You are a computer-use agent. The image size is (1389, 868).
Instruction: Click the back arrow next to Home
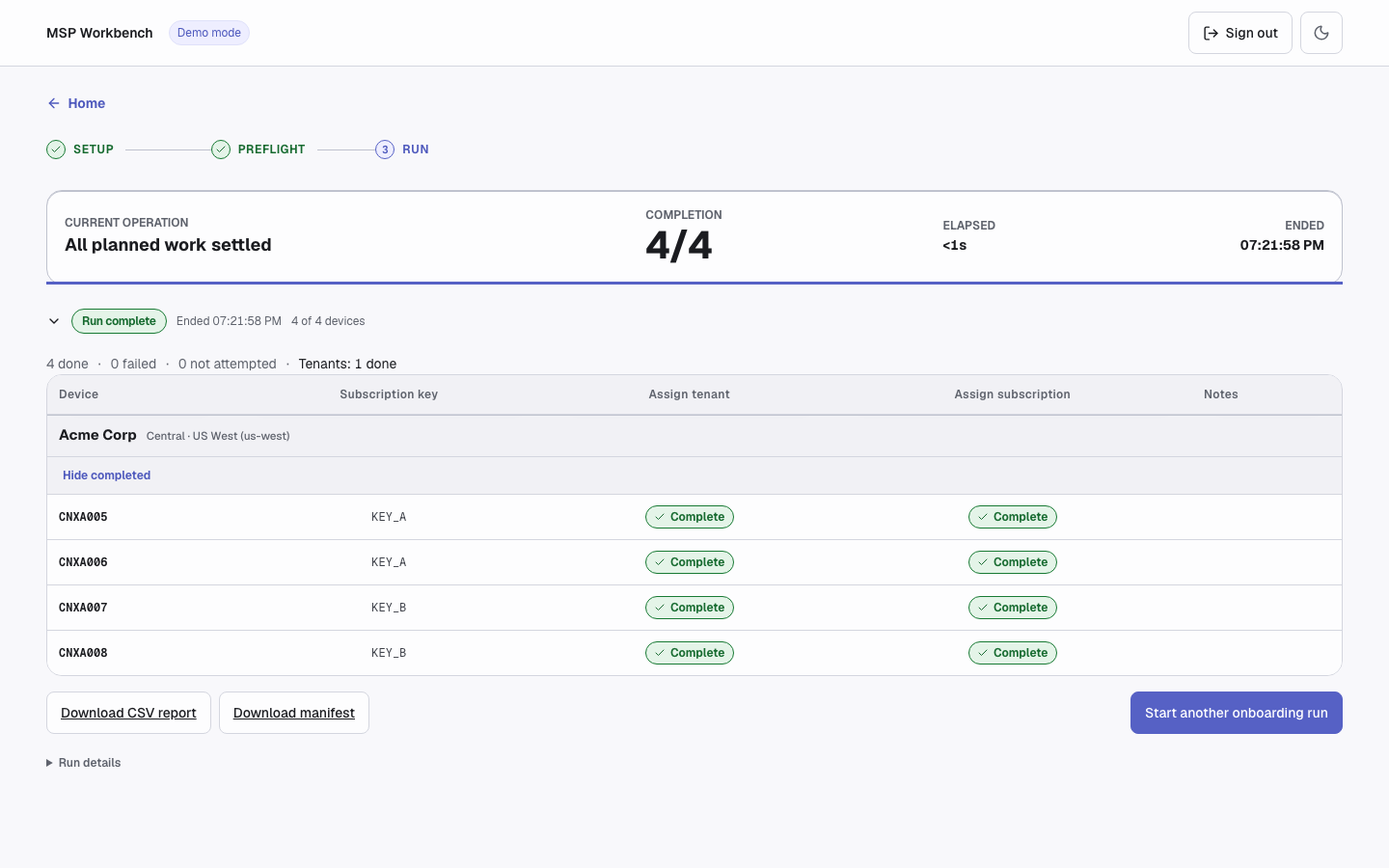pyautogui.click(x=54, y=103)
